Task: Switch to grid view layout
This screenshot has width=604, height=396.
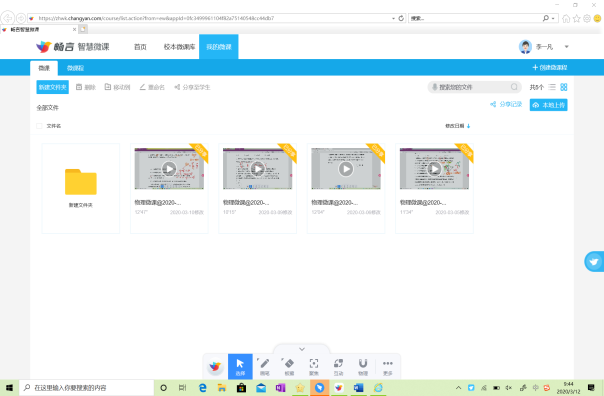Action: 564,87
